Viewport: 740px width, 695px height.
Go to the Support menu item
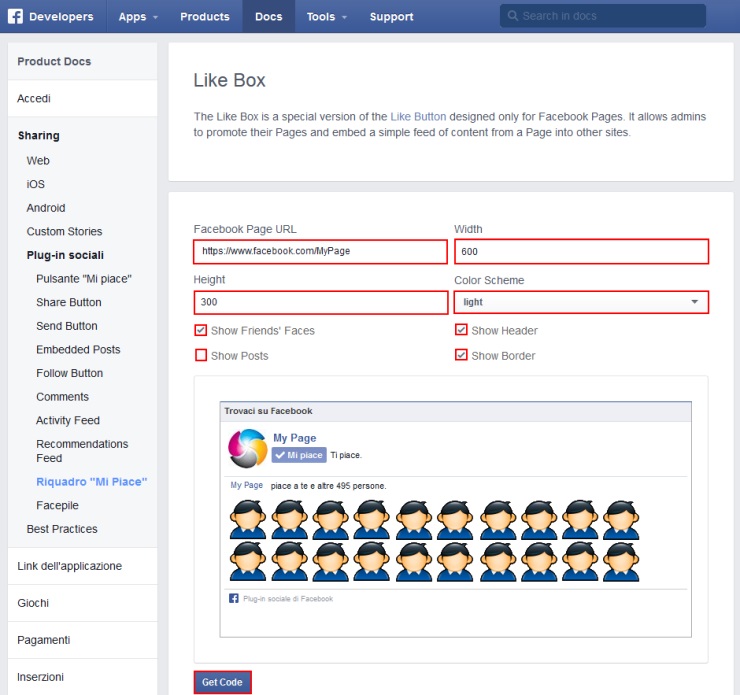(x=391, y=16)
